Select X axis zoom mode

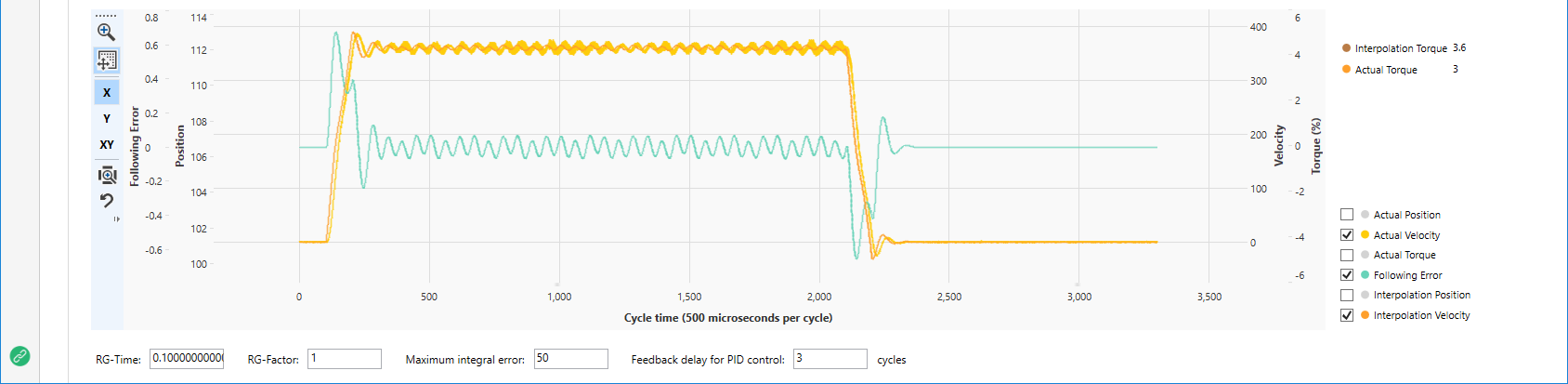107,92
